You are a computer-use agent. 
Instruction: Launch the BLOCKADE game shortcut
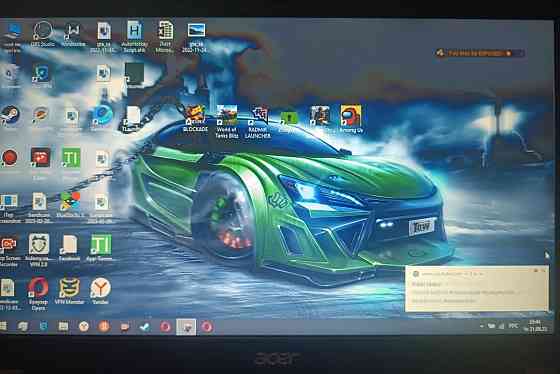click(195, 119)
